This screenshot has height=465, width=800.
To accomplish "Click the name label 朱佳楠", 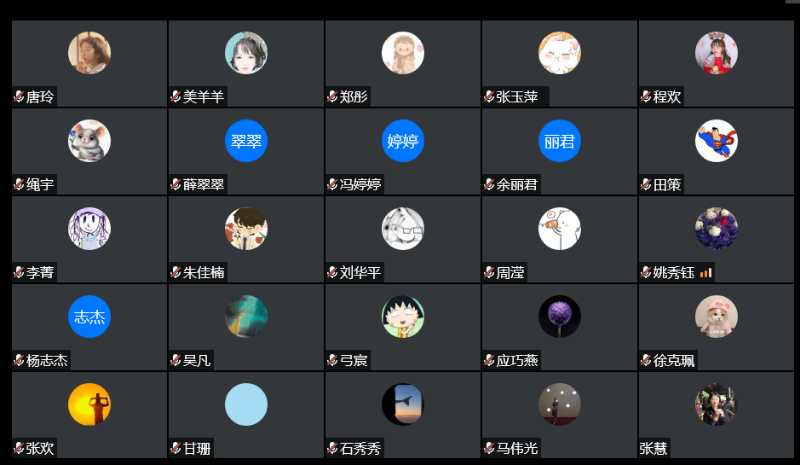I will [204, 272].
